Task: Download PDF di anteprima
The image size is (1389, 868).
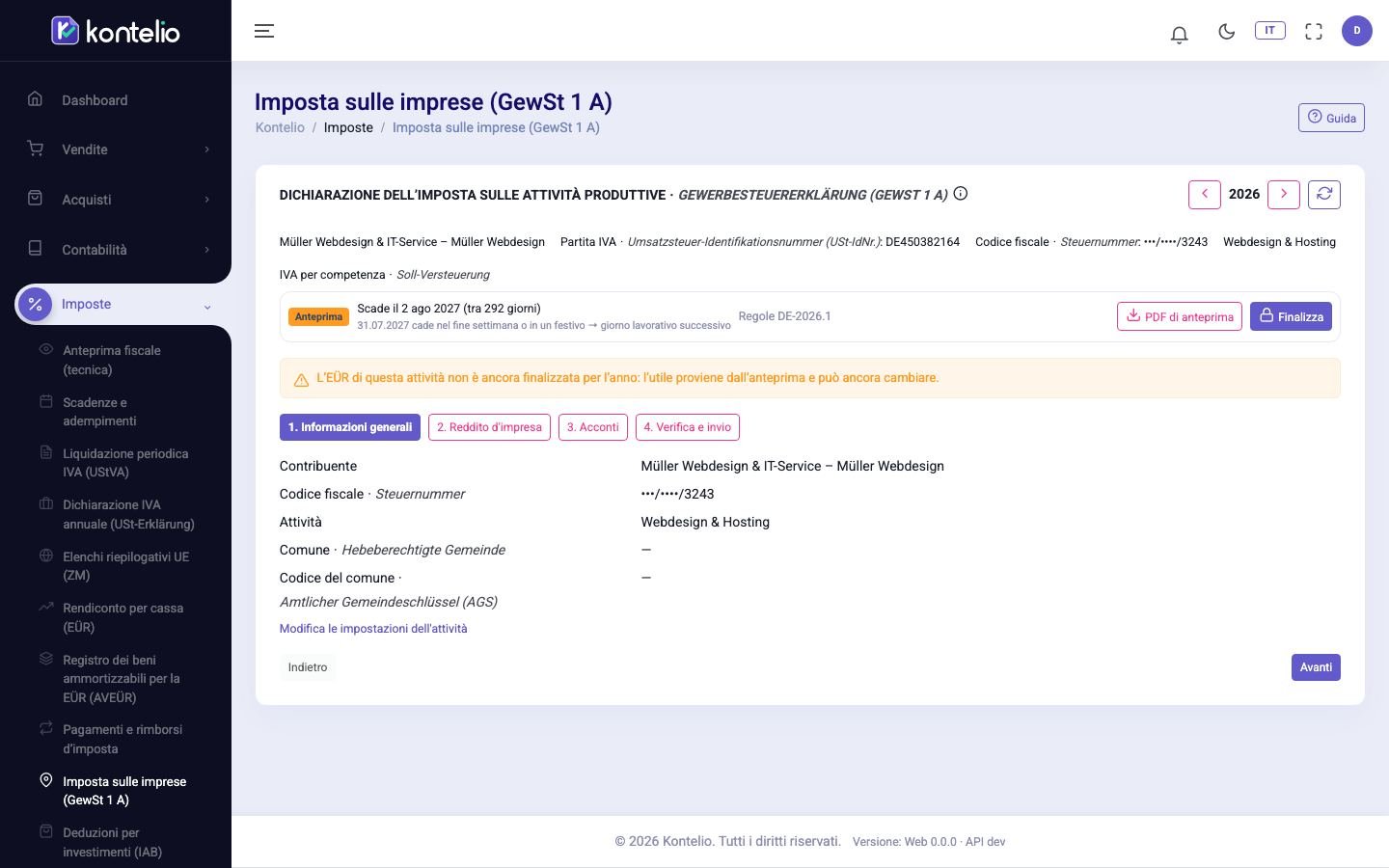Action: click(1180, 316)
